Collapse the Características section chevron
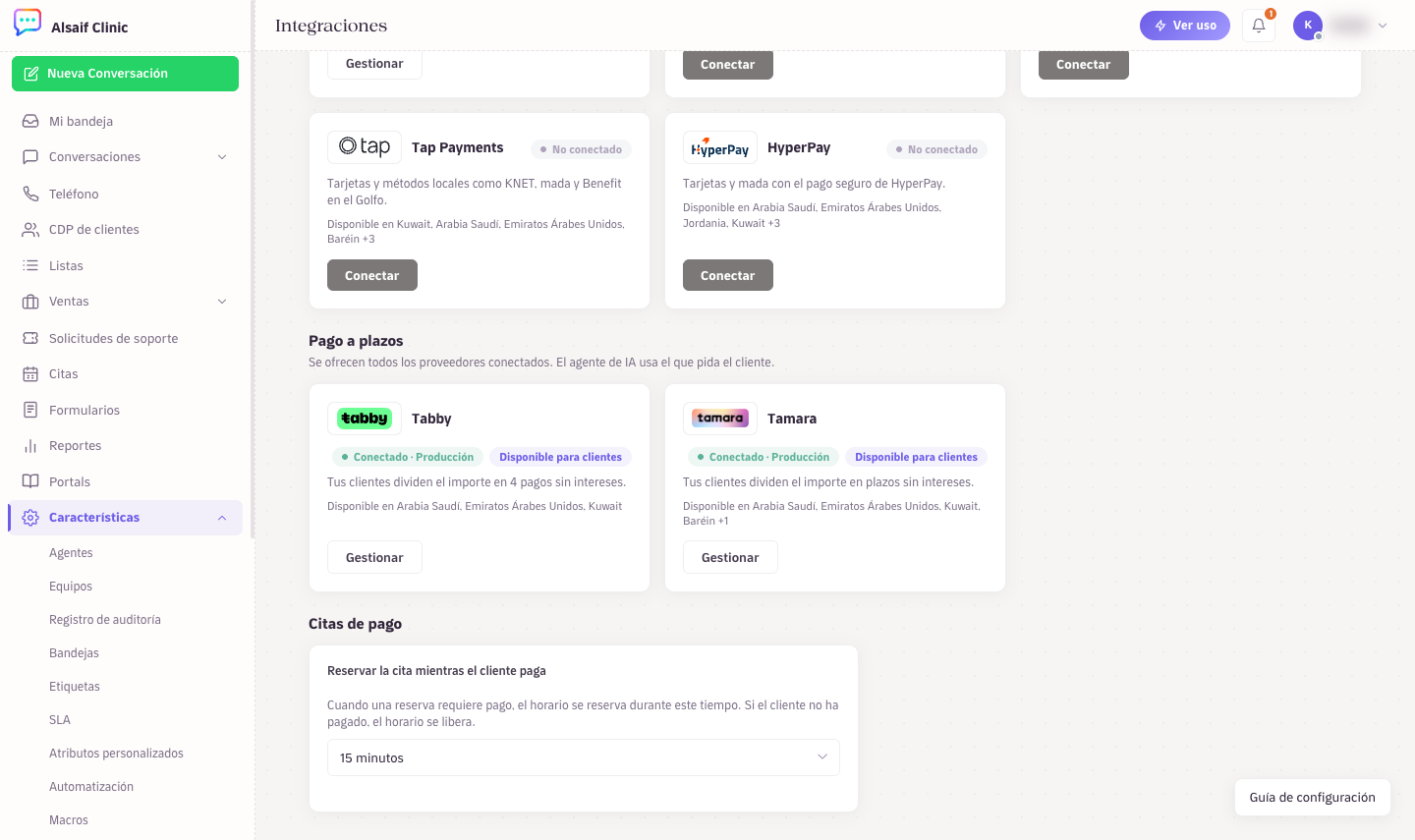This screenshot has height=840, width=1415. tap(222, 518)
